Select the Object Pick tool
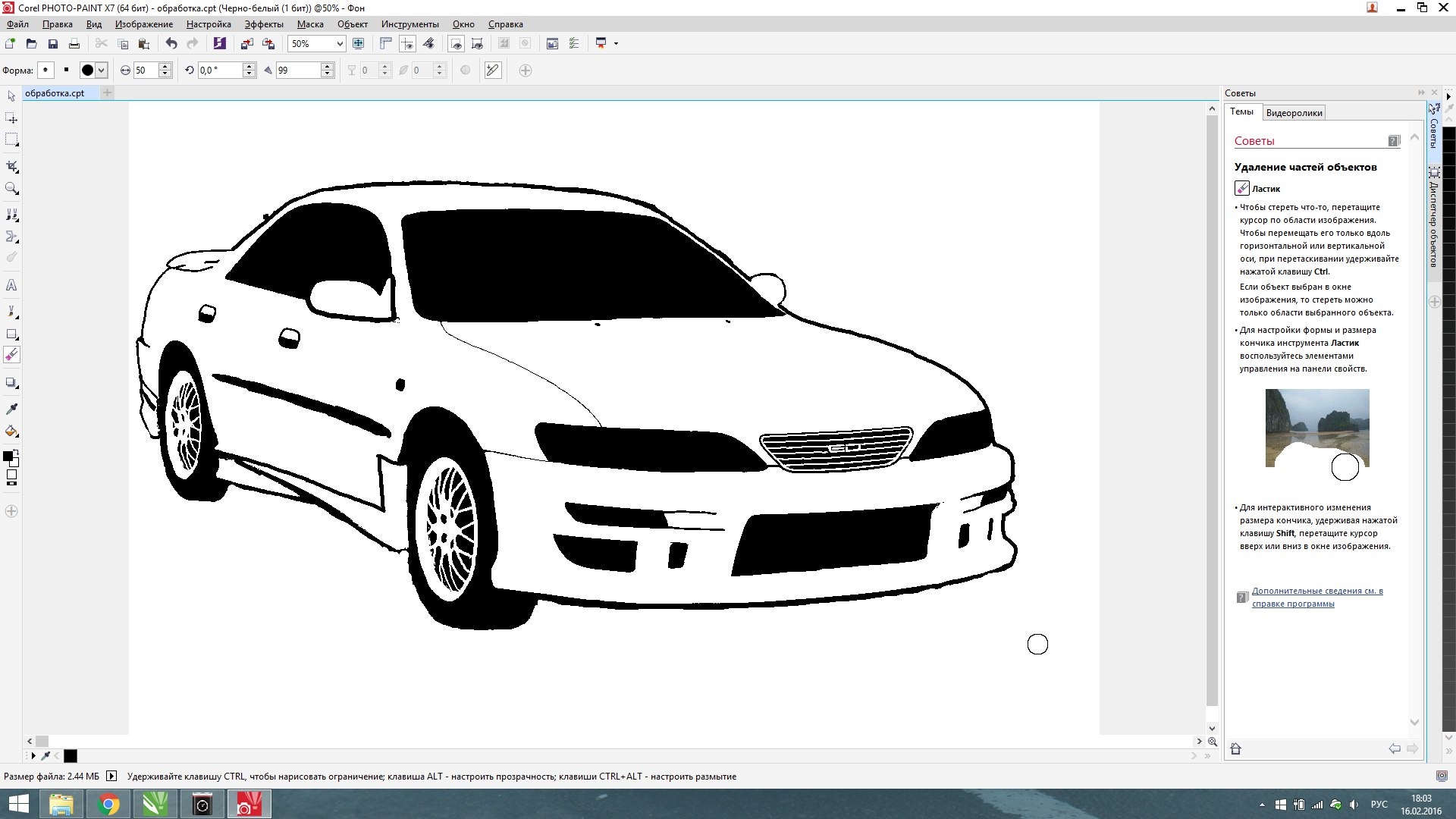Image resolution: width=1456 pixels, height=819 pixels. [x=11, y=96]
